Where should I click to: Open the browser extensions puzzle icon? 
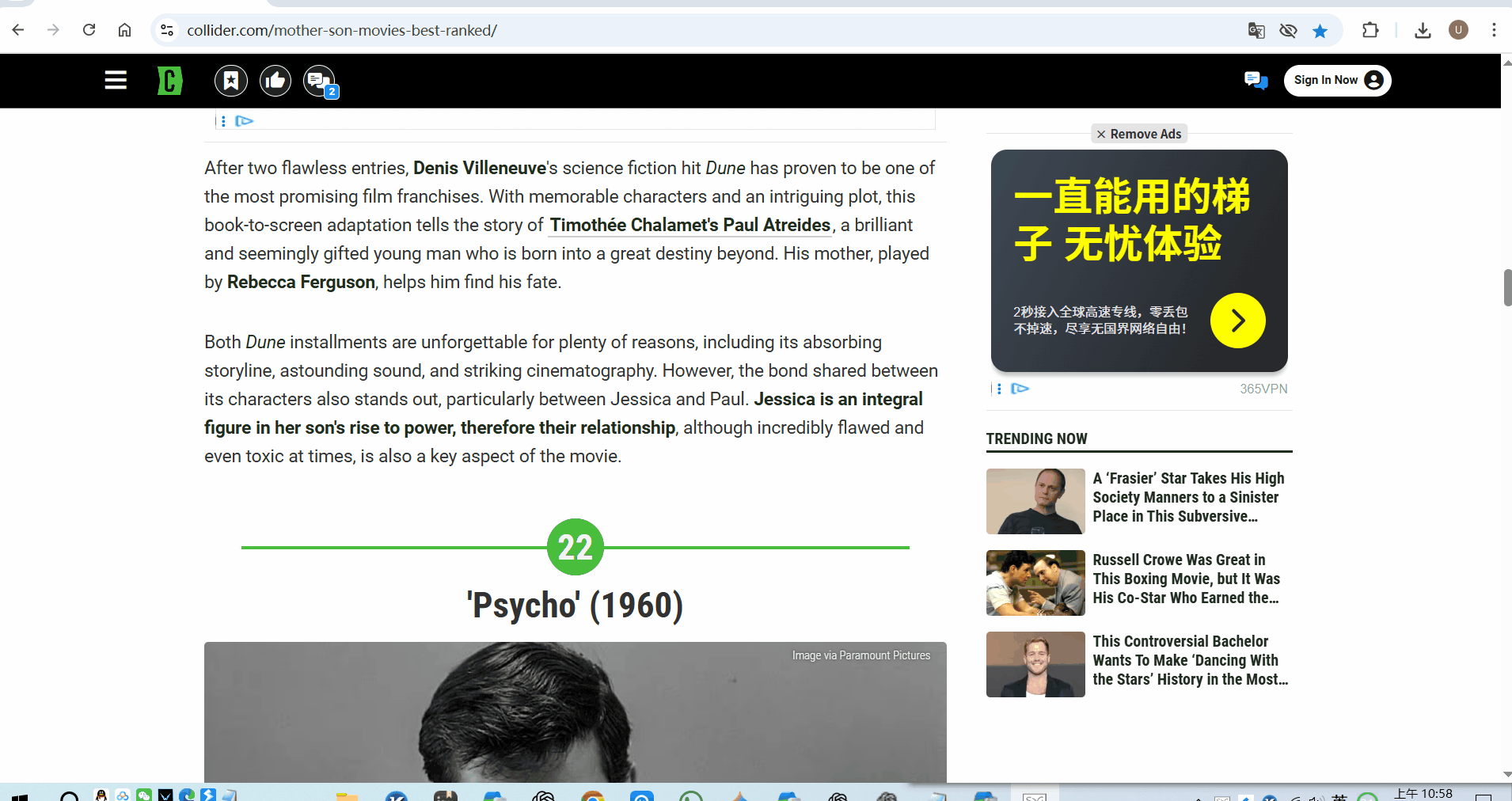coord(1370,31)
